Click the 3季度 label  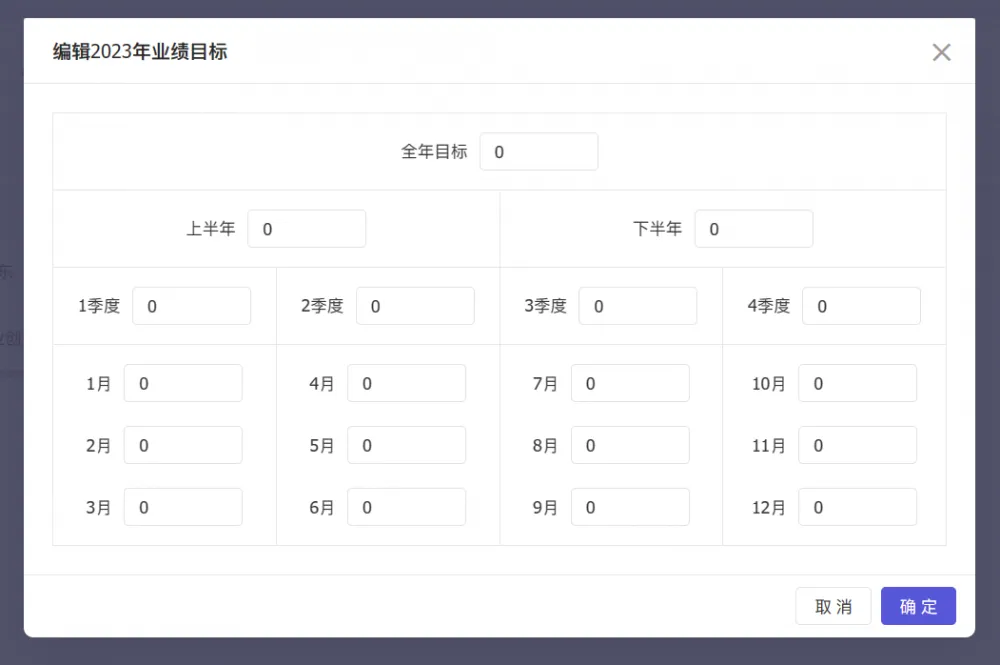tap(545, 306)
